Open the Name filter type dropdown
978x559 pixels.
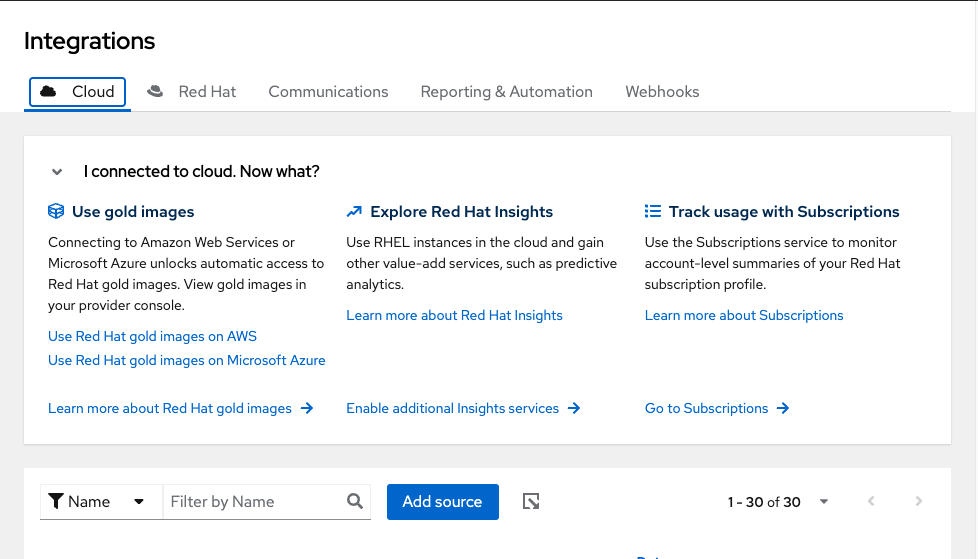pyautogui.click(x=101, y=502)
